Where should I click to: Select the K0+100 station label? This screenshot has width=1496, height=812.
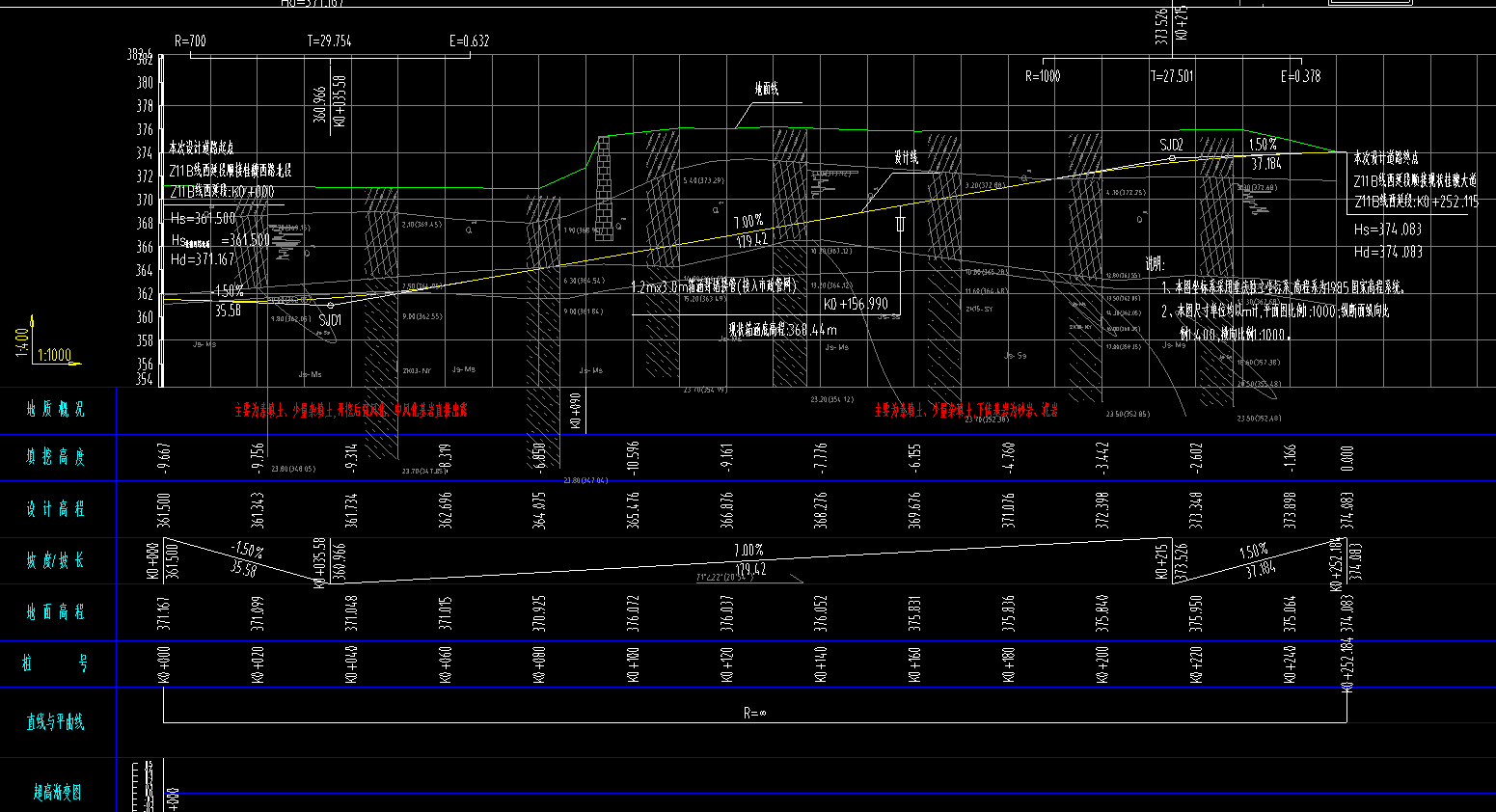634,664
